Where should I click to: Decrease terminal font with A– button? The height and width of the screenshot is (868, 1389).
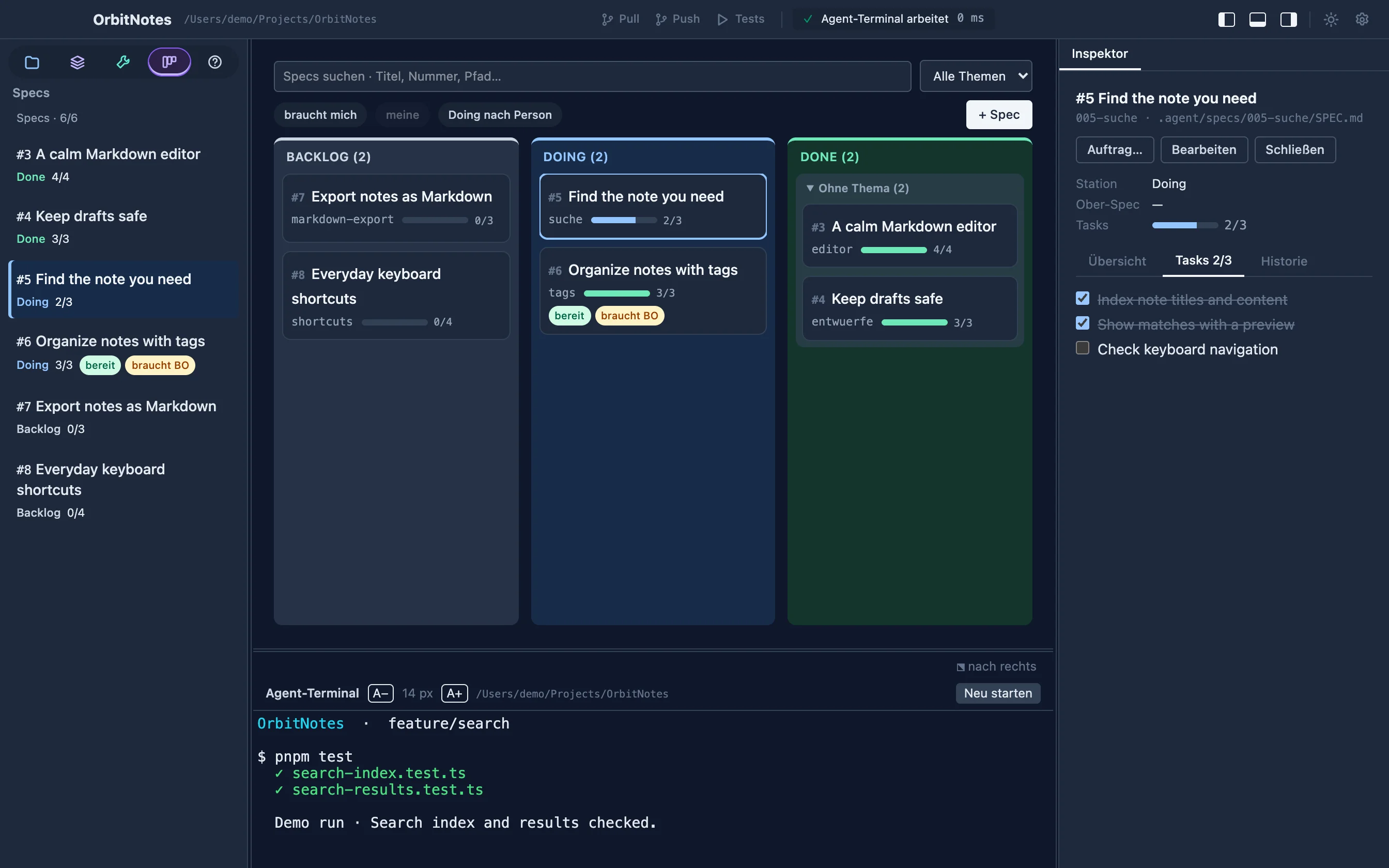[380, 693]
